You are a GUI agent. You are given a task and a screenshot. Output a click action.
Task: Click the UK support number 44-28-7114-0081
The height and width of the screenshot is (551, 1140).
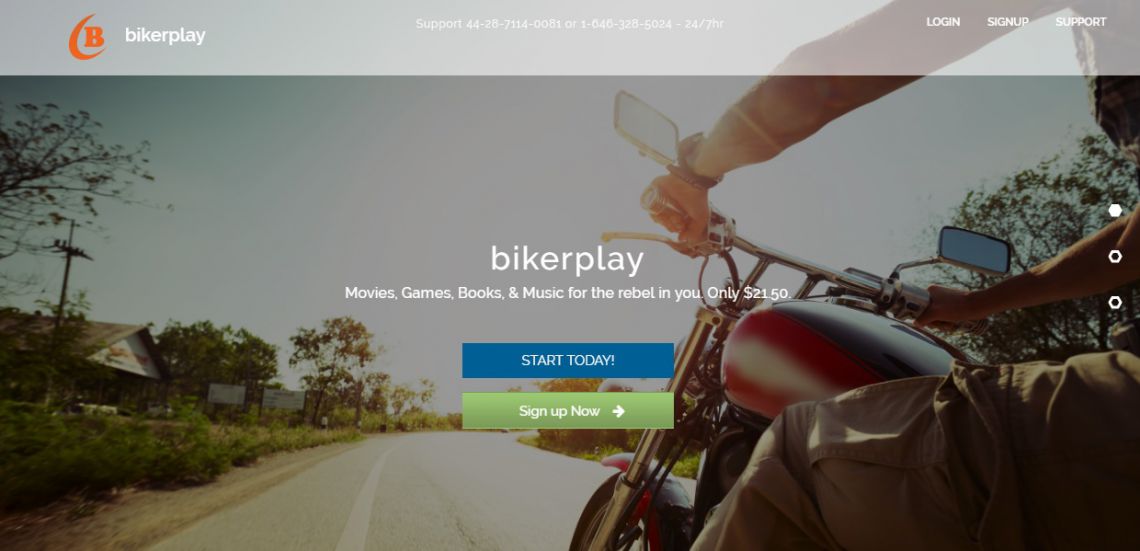pyautogui.click(x=513, y=23)
